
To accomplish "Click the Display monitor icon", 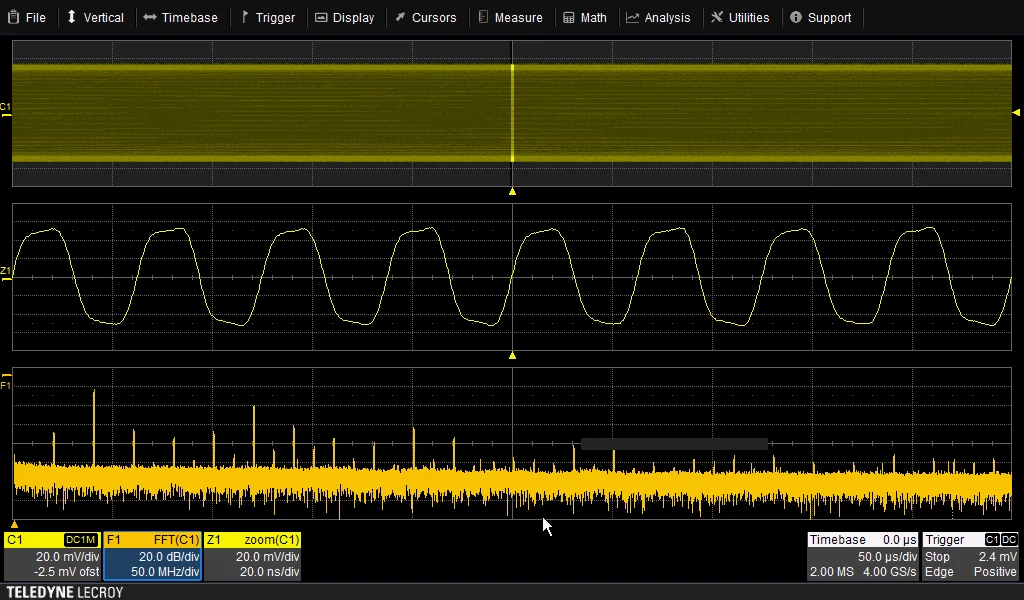I will (x=321, y=17).
